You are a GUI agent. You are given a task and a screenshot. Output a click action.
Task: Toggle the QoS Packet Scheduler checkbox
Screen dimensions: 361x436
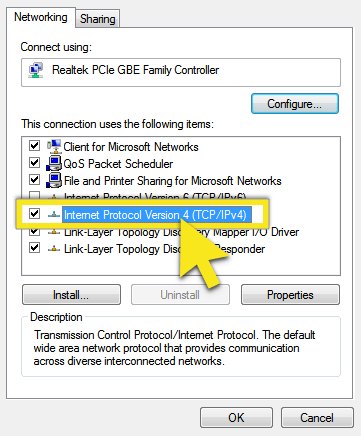click(35, 163)
